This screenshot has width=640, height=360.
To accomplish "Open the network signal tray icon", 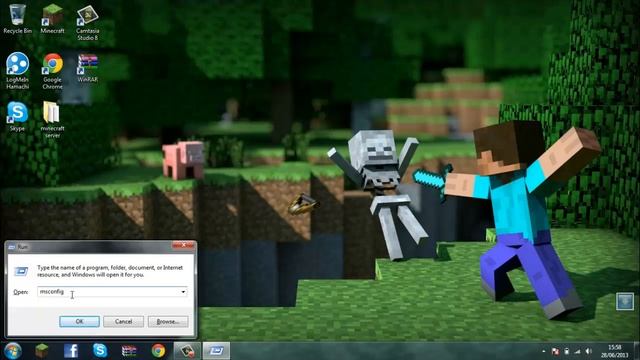I will (x=578, y=351).
